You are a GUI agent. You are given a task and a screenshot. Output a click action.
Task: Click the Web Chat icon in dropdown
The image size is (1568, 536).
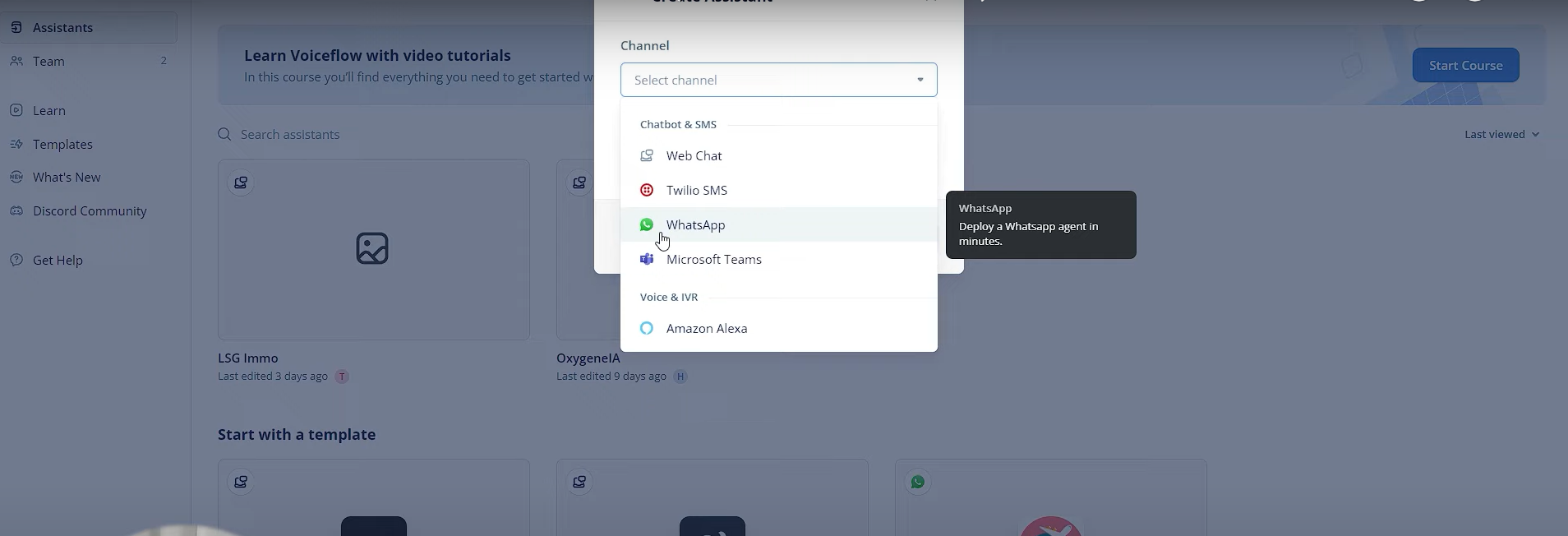pos(647,155)
